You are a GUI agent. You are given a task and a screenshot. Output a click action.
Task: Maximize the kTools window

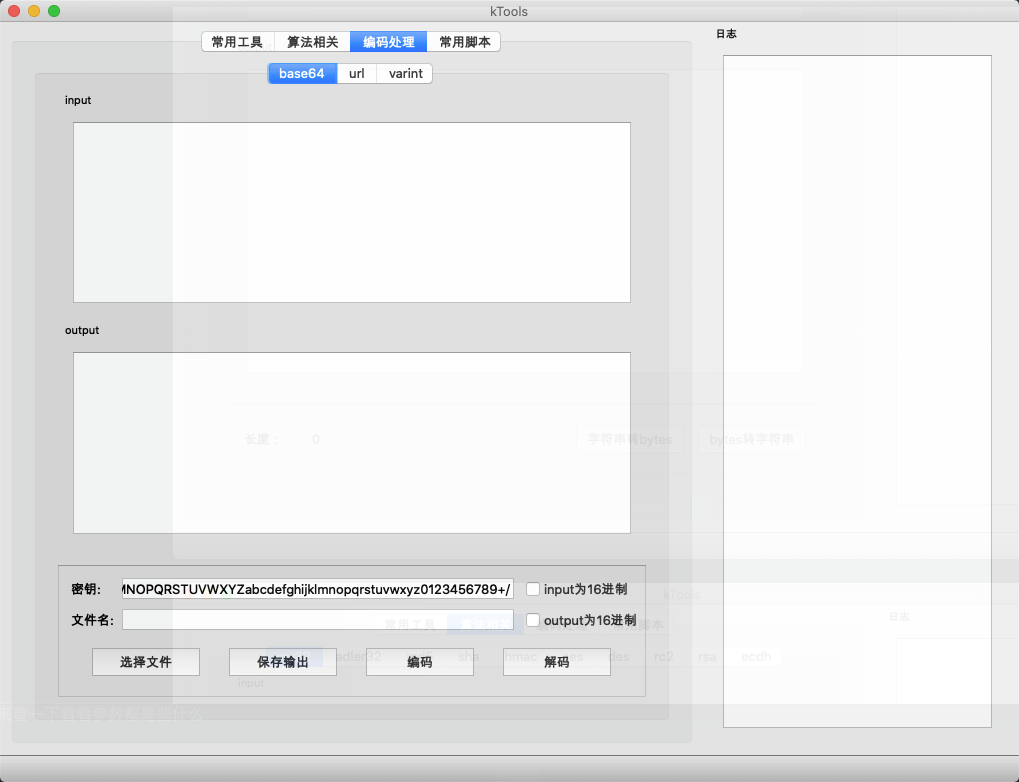point(54,11)
